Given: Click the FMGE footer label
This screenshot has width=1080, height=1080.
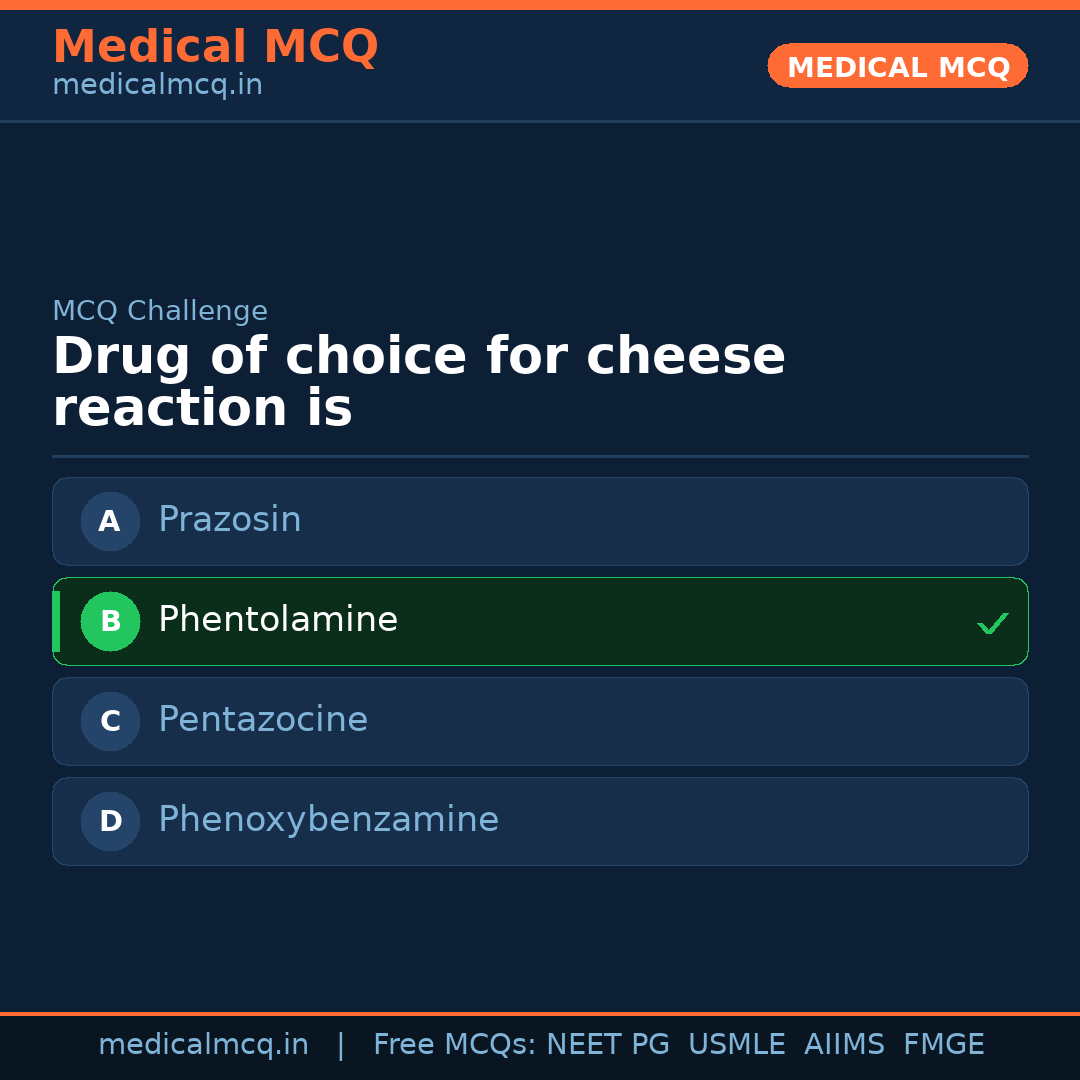Looking at the screenshot, I should pyautogui.click(x=943, y=1045).
